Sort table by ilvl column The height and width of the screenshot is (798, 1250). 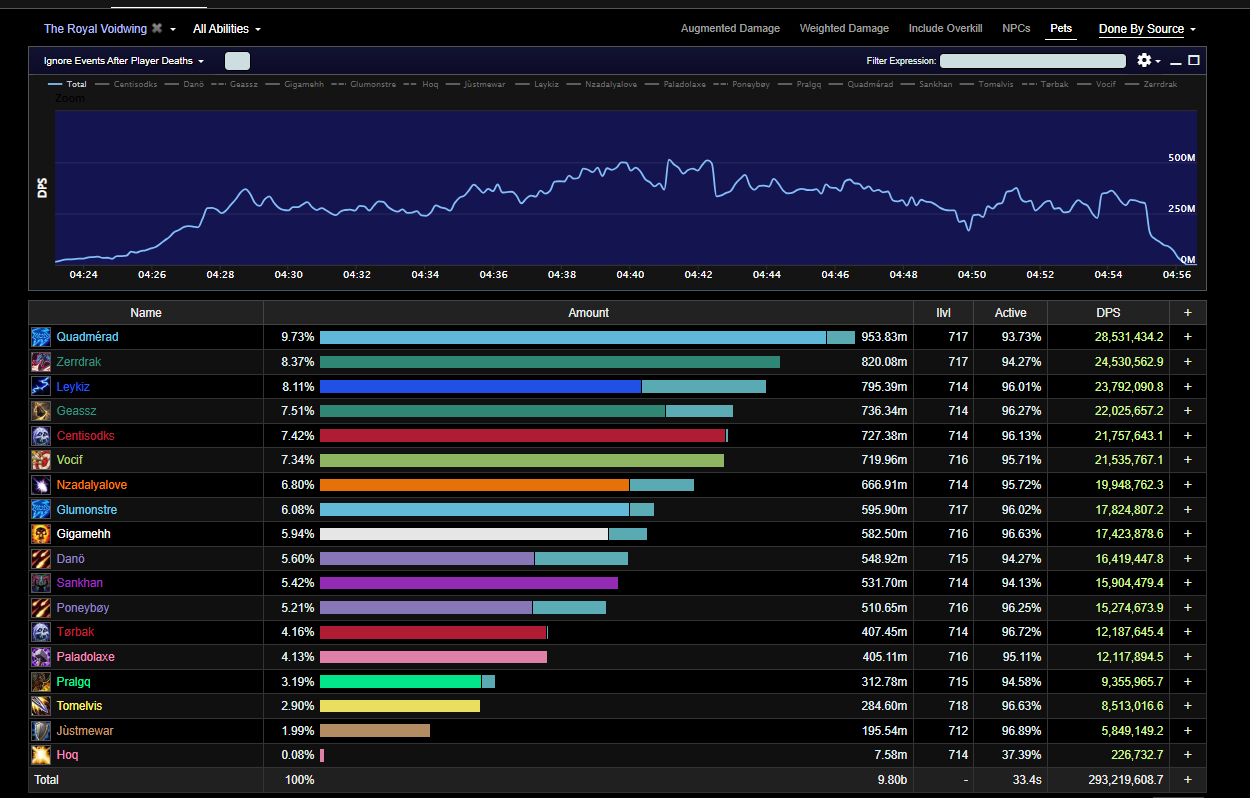pyautogui.click(x=943, y=313)
